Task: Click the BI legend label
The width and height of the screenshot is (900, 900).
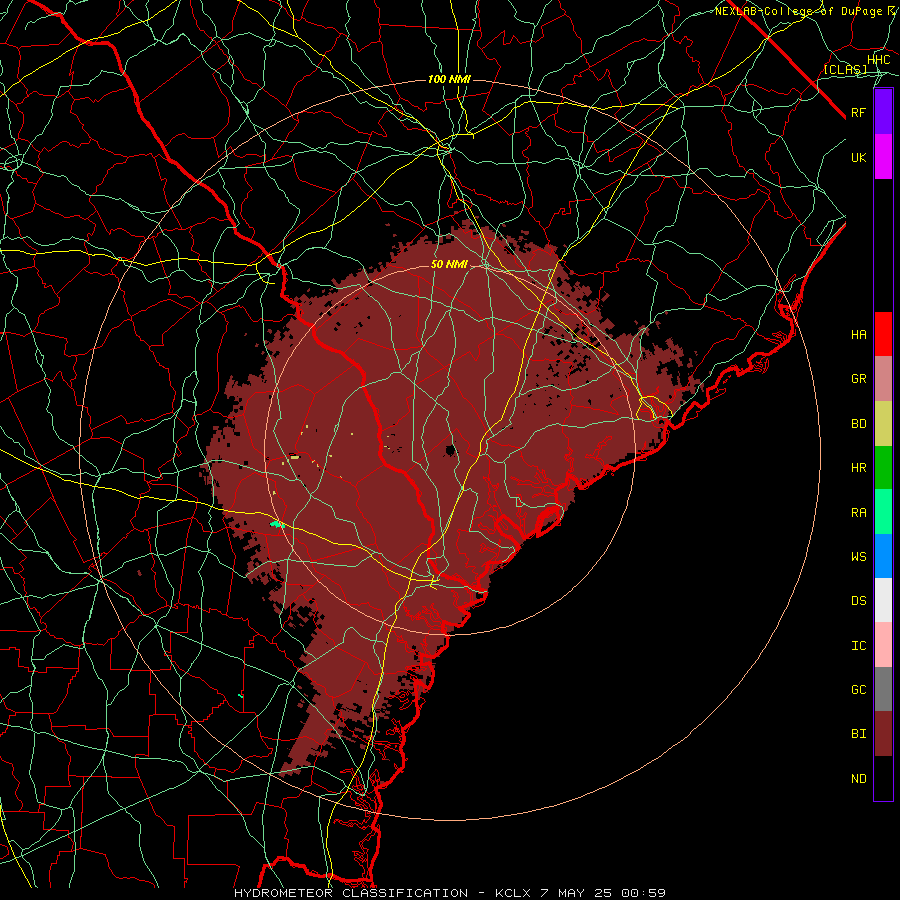Action: pyautogui.click(x=859, y=734)
